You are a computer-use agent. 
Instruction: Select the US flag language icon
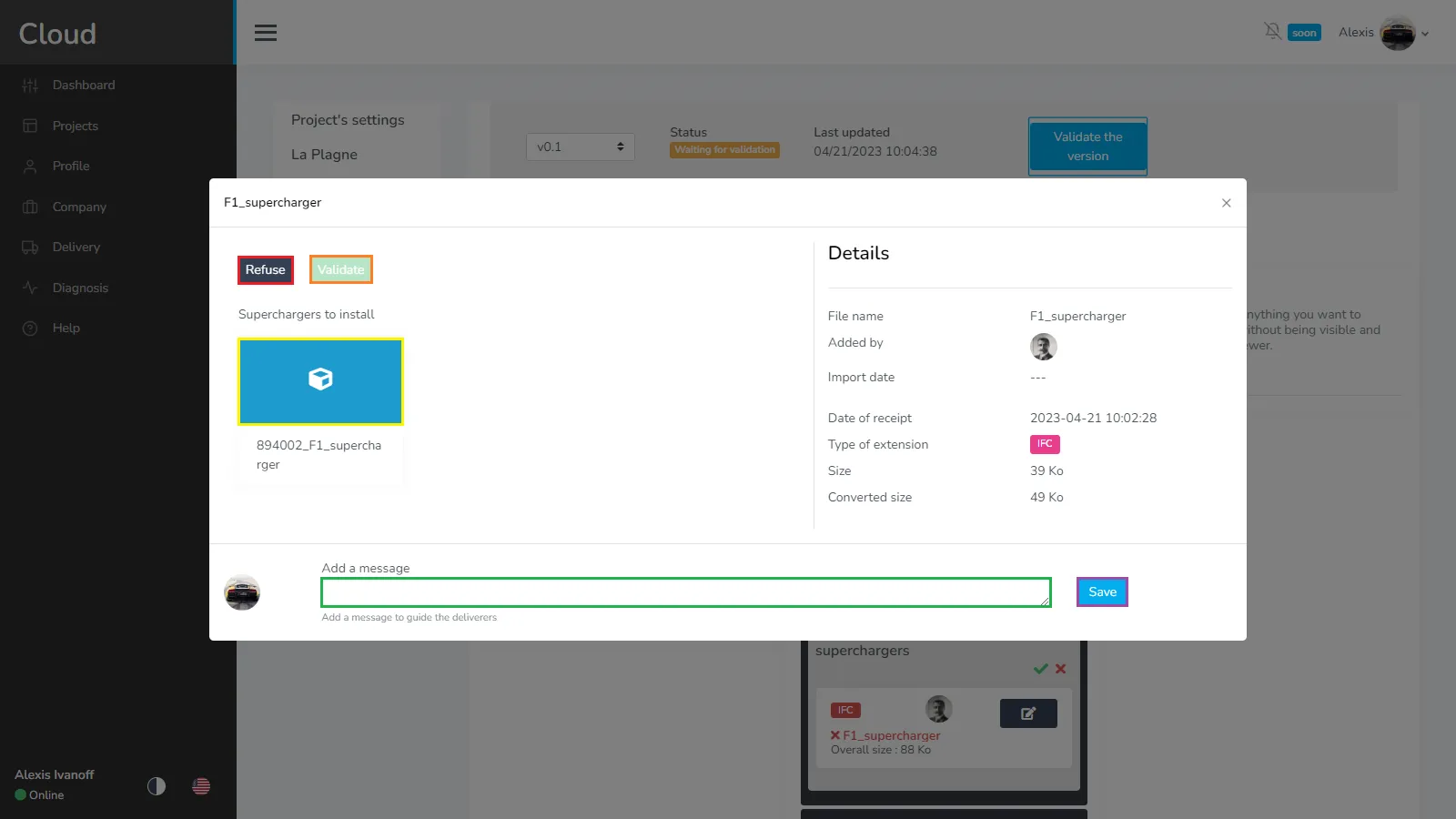point(201,785)
